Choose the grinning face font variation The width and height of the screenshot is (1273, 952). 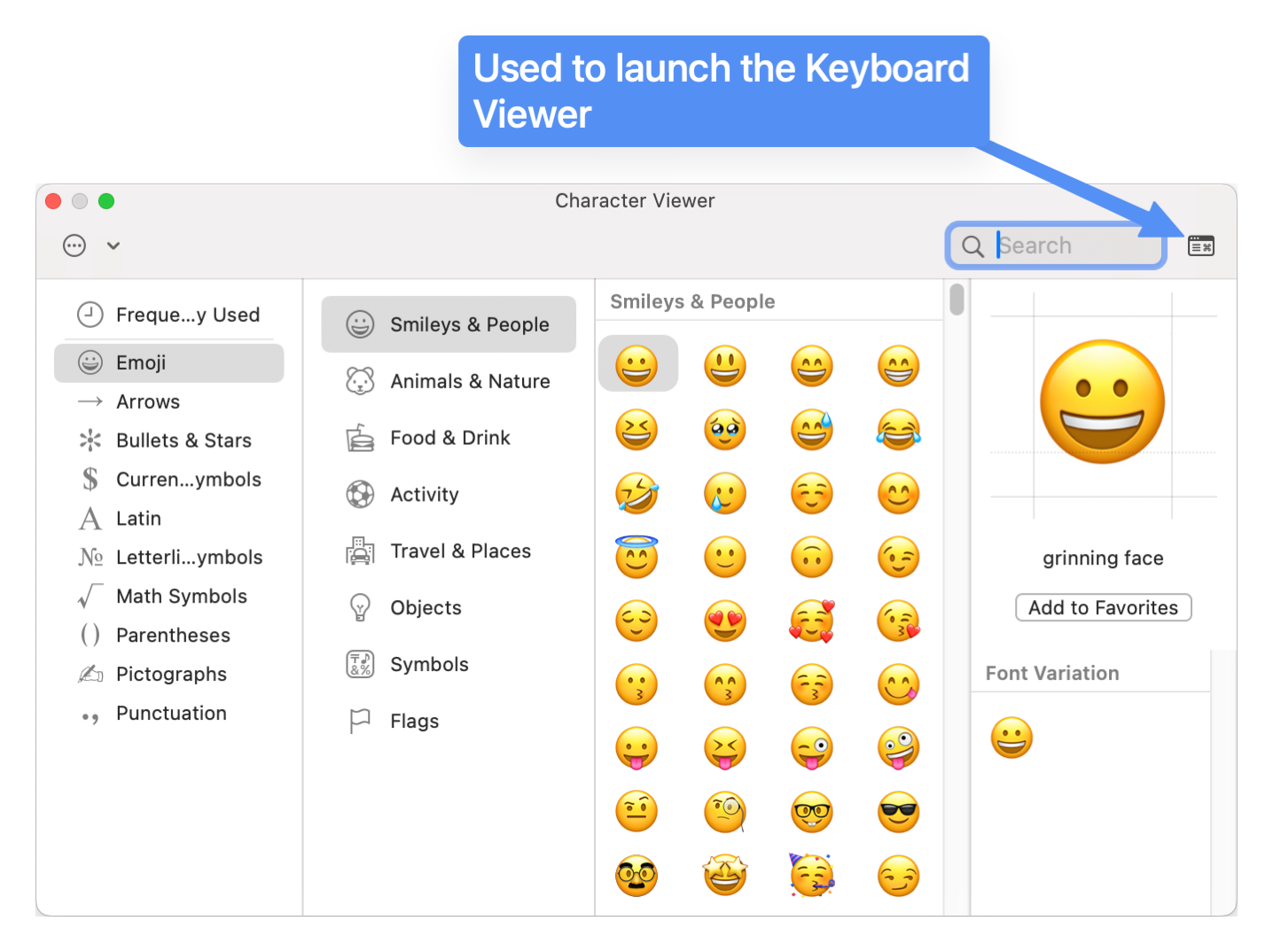point(1011,737)
